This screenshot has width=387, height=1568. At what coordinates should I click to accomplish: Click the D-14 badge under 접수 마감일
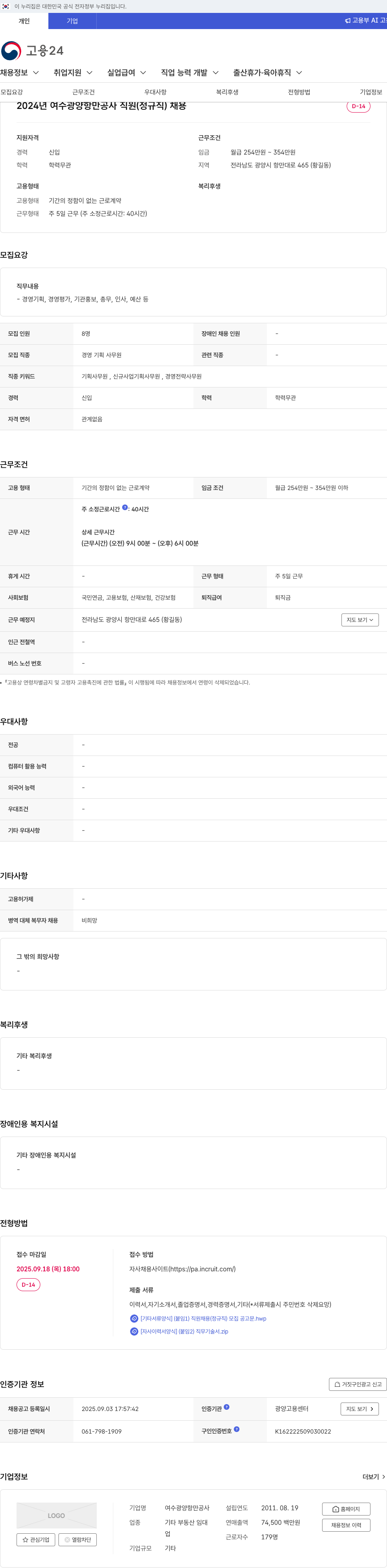(28, 1284)
